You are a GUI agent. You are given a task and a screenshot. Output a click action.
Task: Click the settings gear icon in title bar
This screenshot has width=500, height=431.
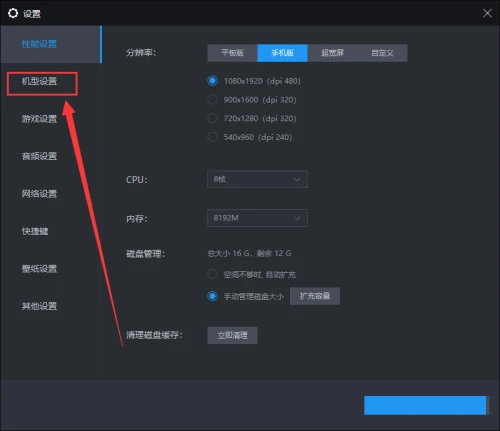13,13
